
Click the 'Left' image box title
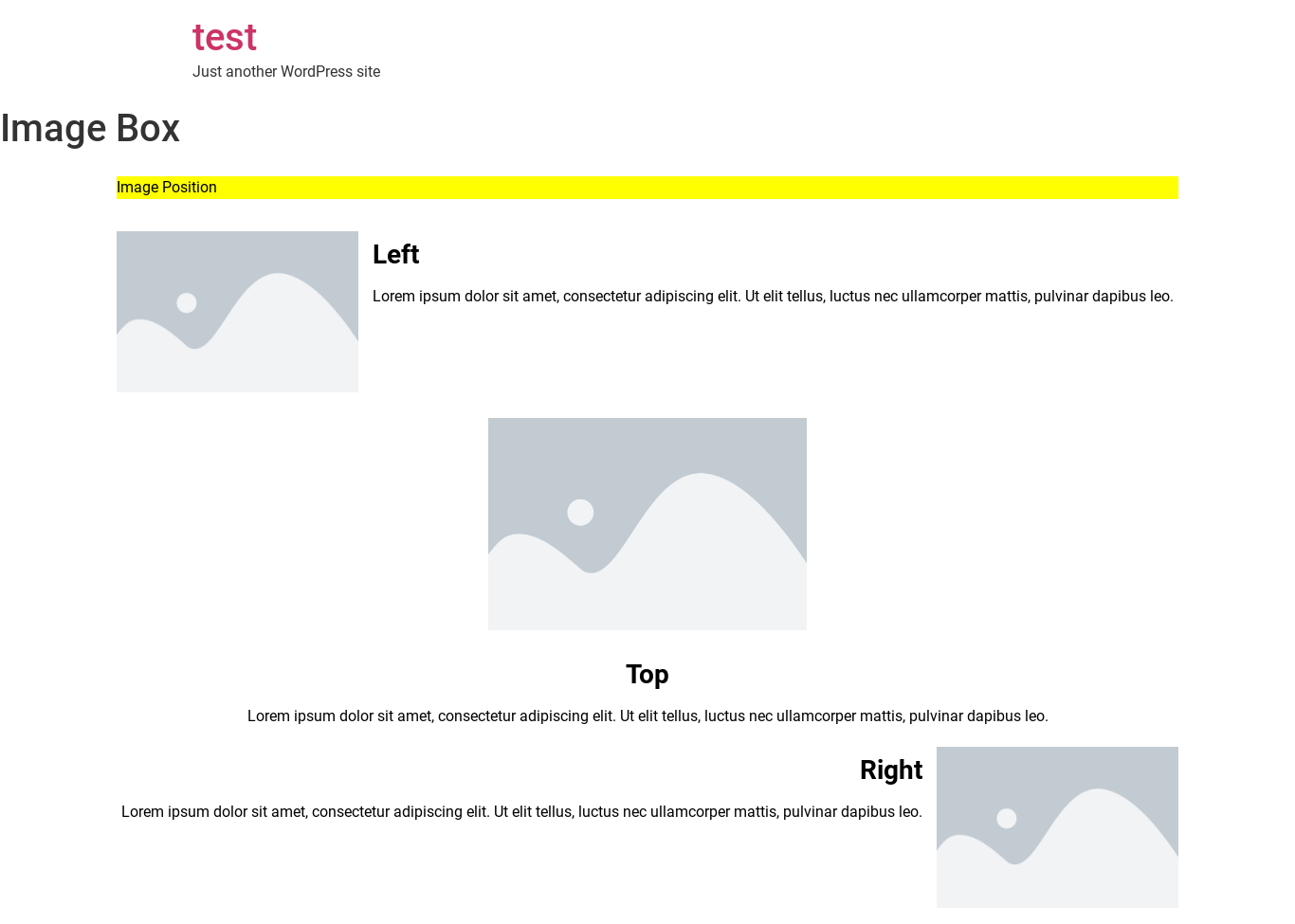pyautogui.click(x=395, y=255)
